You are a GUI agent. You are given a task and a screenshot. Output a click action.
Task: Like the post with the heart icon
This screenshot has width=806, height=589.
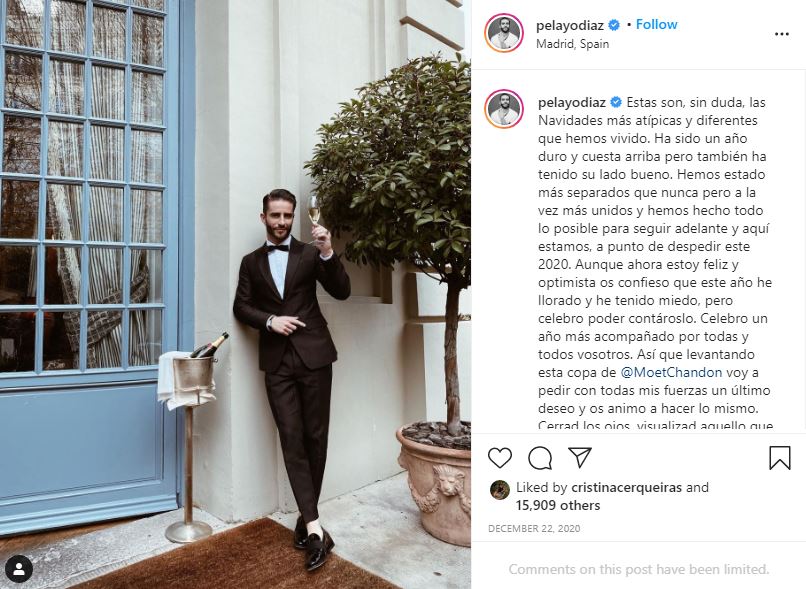(x=500, y=457)
